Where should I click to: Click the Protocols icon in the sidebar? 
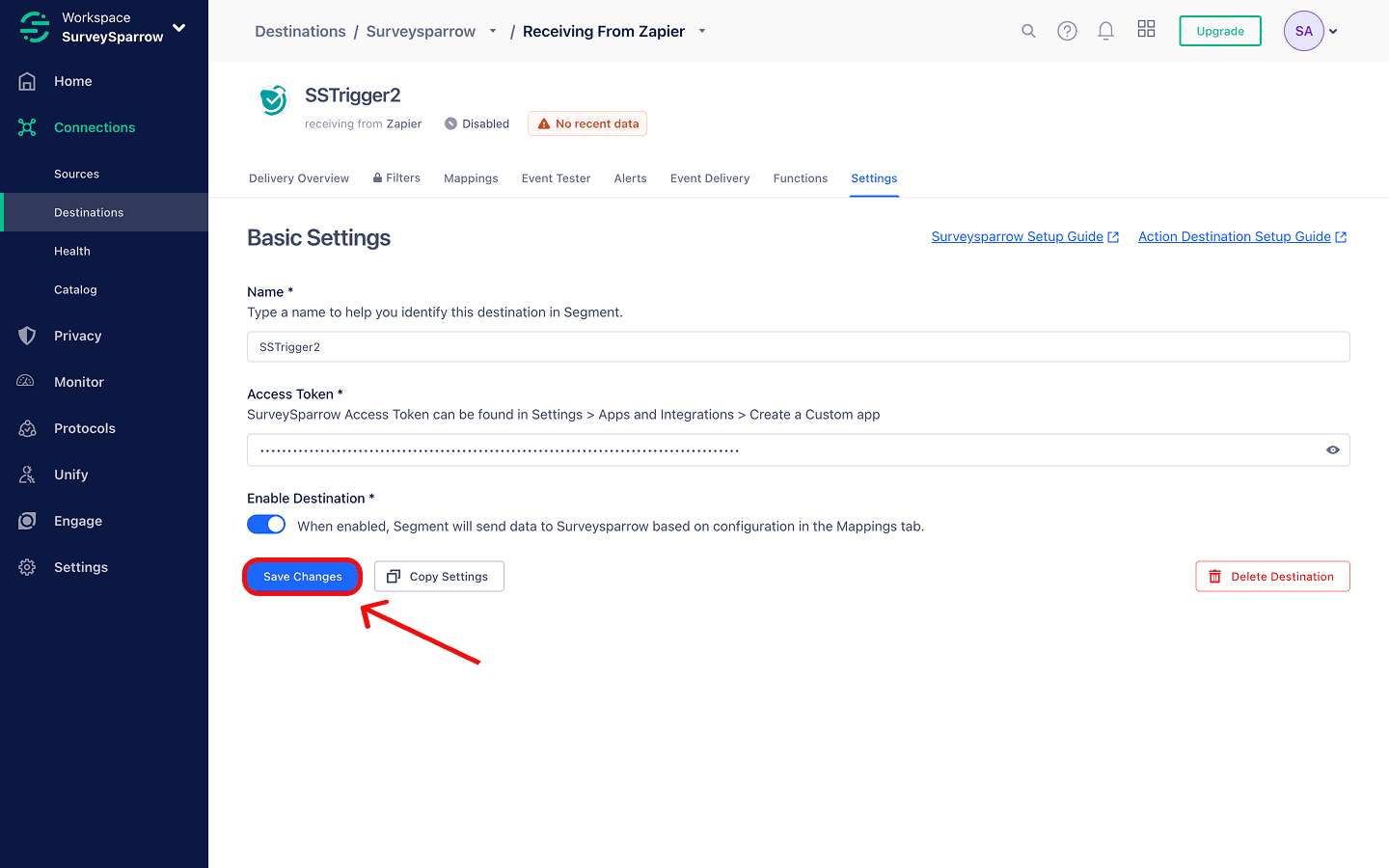(27, 428)
